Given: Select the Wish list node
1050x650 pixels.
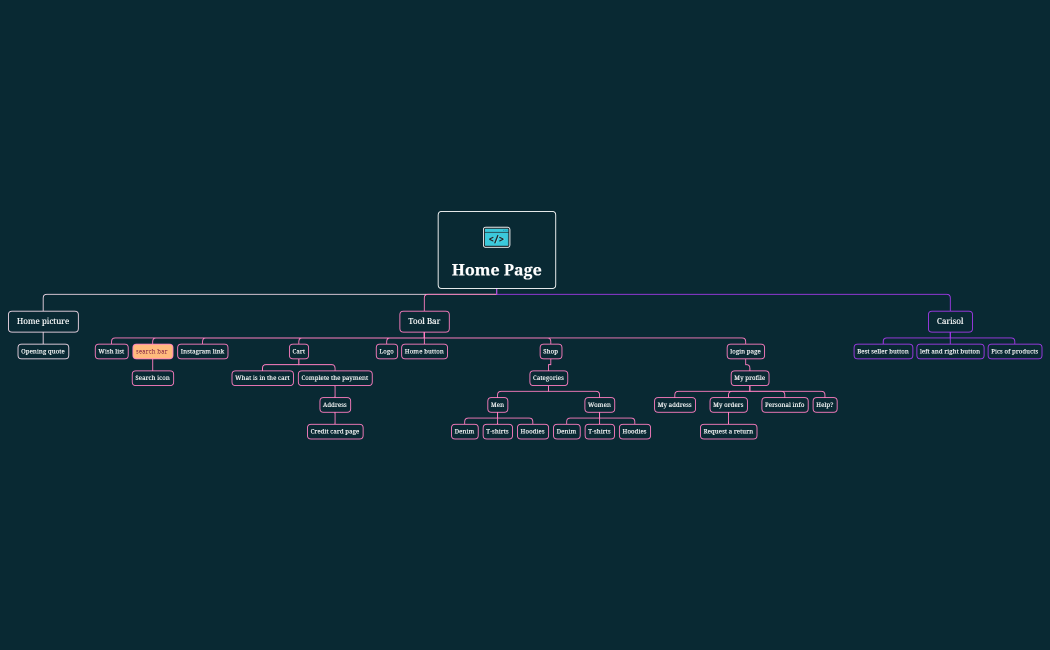Looking at the screenshot, I should [111, 351].
